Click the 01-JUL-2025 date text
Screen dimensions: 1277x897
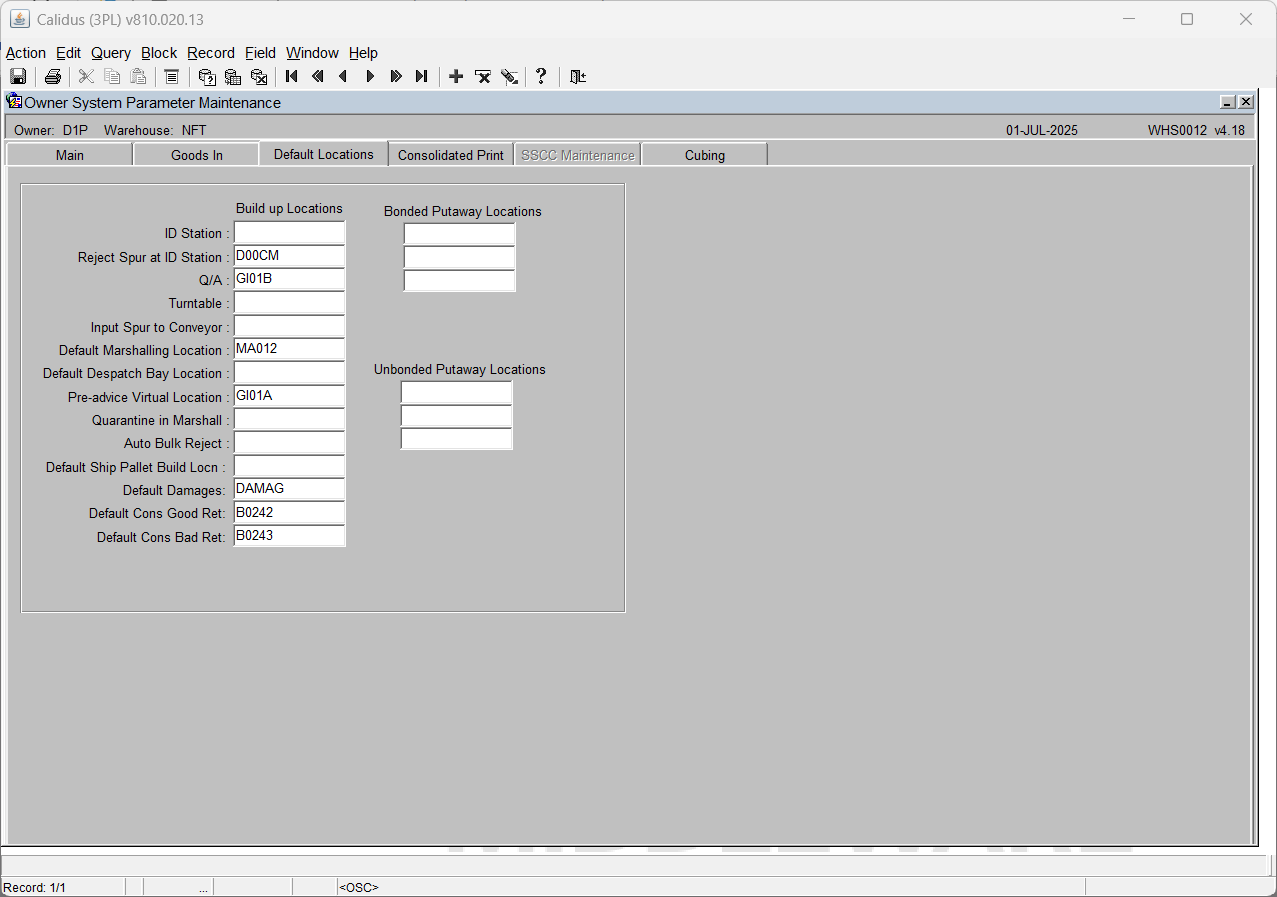pyautogui.click(x=1042, y=130)
